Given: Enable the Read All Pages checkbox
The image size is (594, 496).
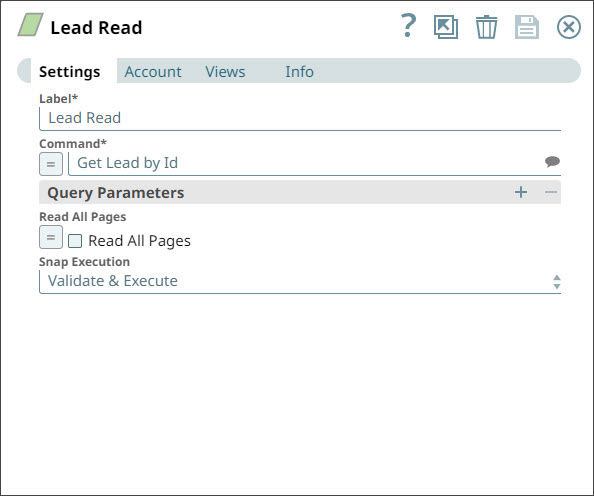Looking at the screenshot, I should (x=75, y=241).
